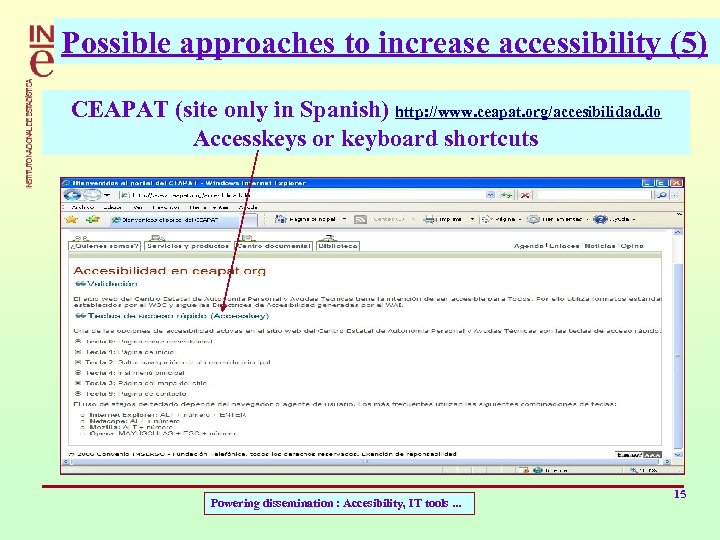Click the Opine link
The width and height of the screenshot is (720, 540).
point(632,246)
